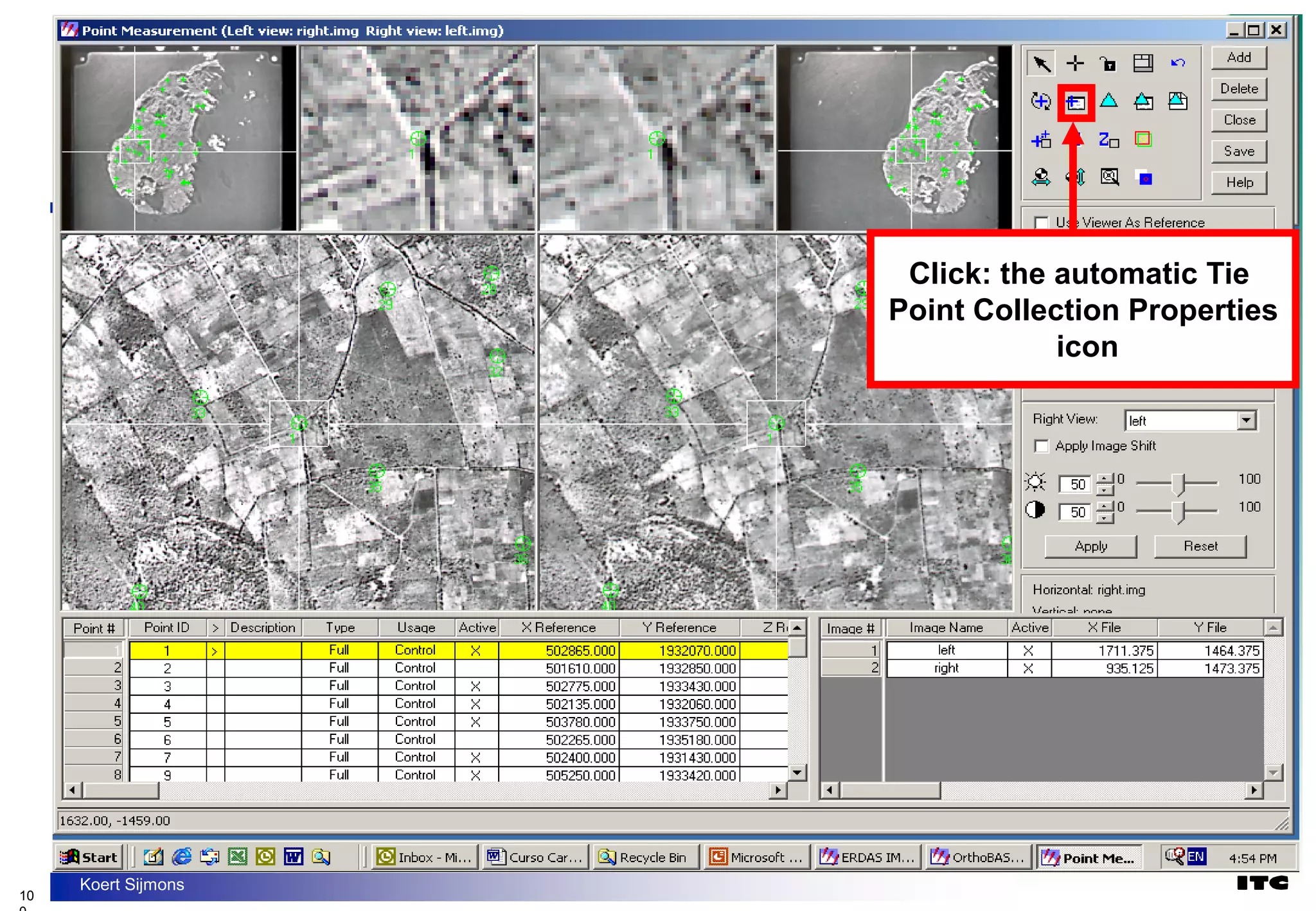Click the blue Z with square icon
The height and width of the screenshot is (911, 1316).
[1108, 139]
